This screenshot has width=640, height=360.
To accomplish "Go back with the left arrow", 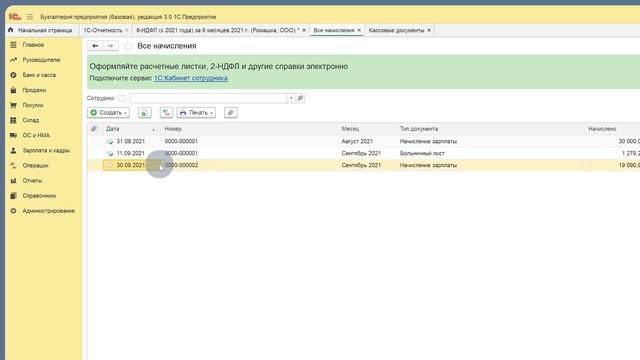I will tap(95, 46).
